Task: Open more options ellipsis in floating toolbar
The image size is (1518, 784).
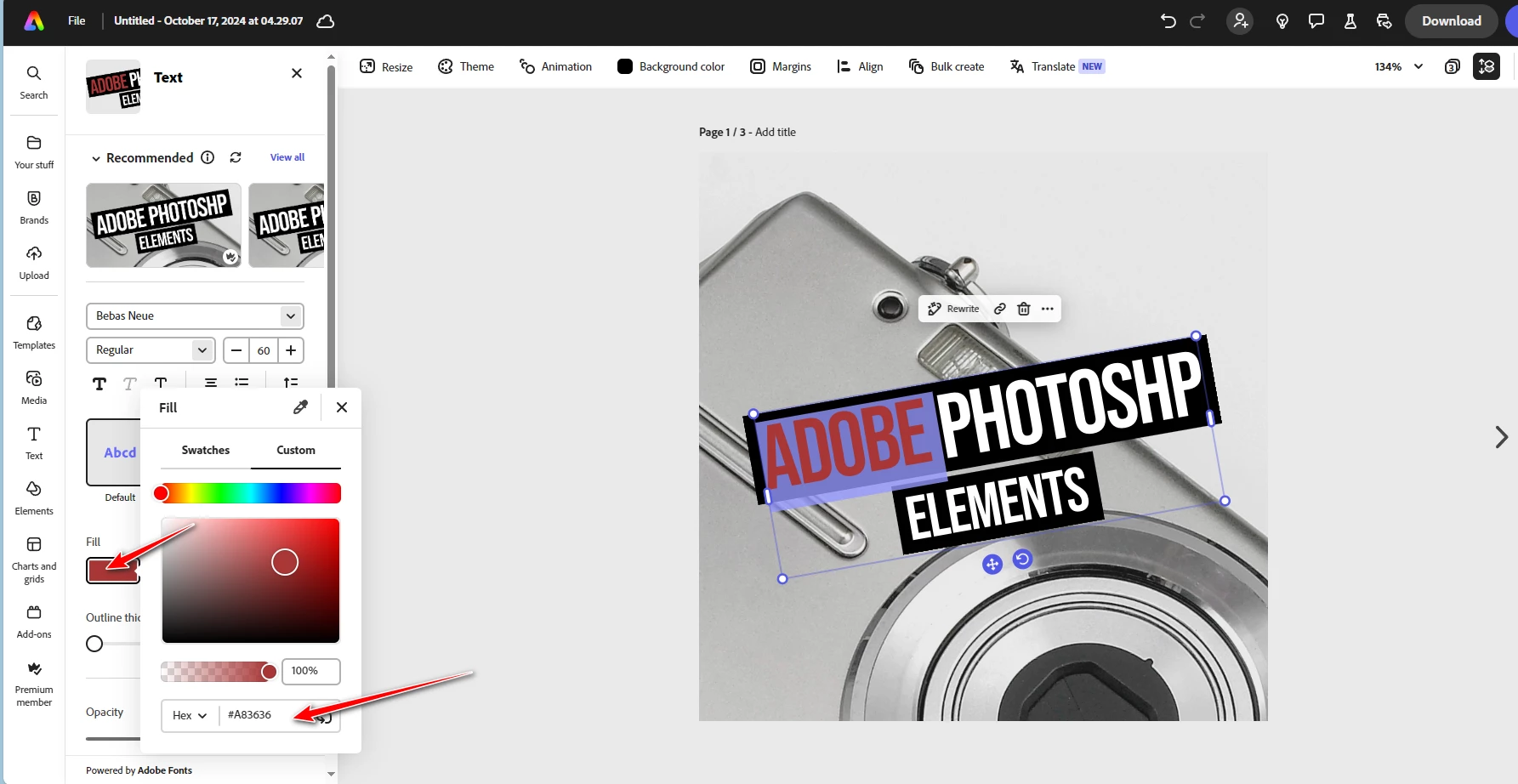Action: tap(1048, 309)
